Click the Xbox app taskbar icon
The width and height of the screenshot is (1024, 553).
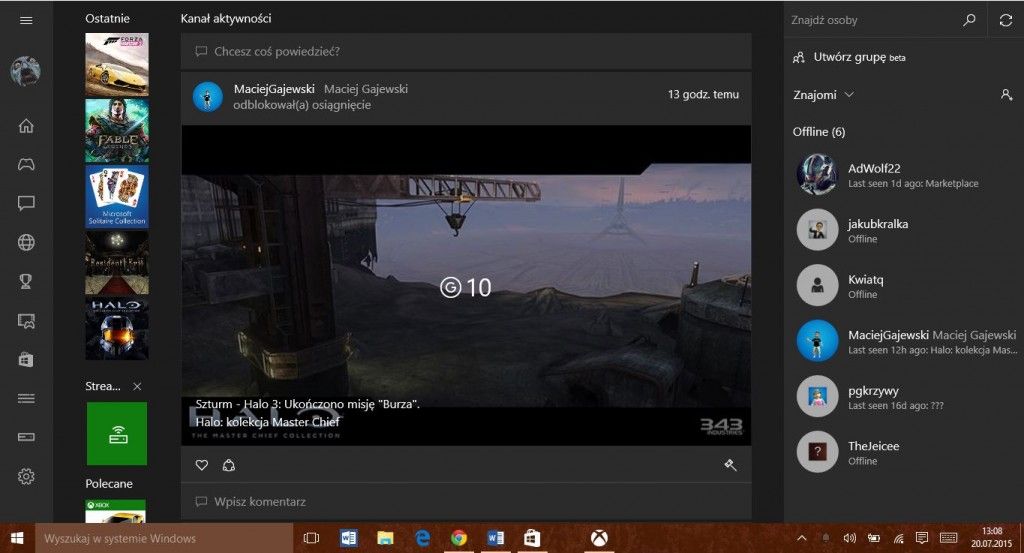[x=599, y=538]
